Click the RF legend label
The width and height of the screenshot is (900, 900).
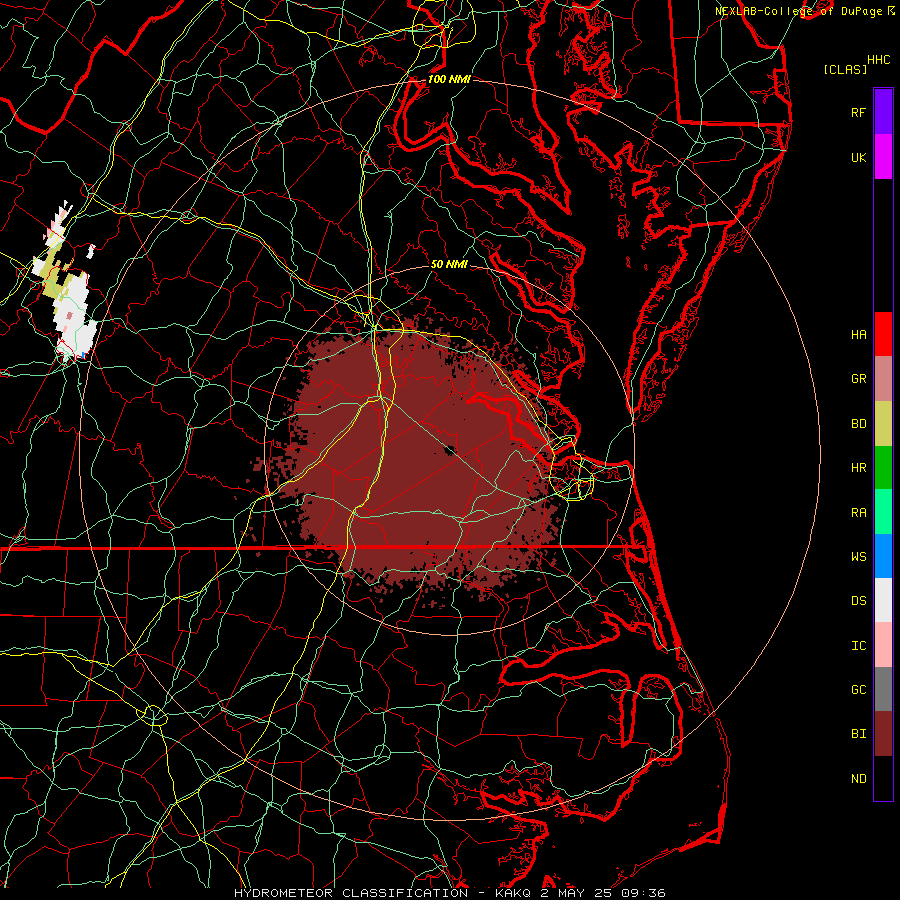point(858,112)
